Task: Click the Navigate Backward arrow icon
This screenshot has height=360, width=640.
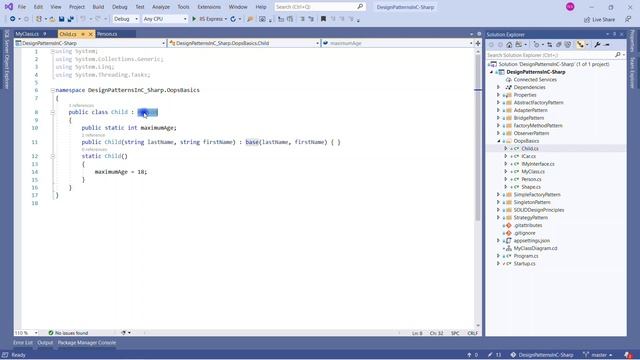Action: 13,19
